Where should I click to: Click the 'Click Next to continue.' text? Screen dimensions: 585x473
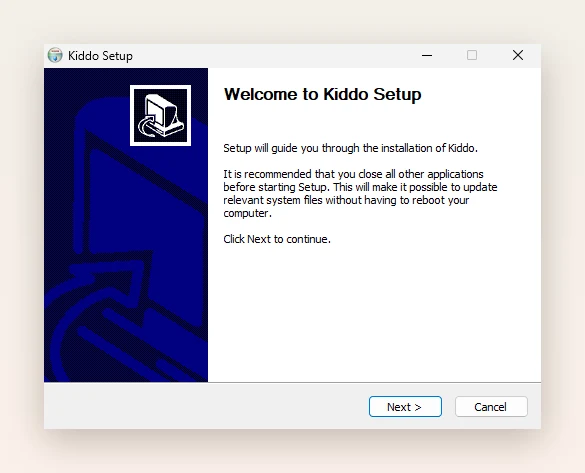(x=277, y=239)
